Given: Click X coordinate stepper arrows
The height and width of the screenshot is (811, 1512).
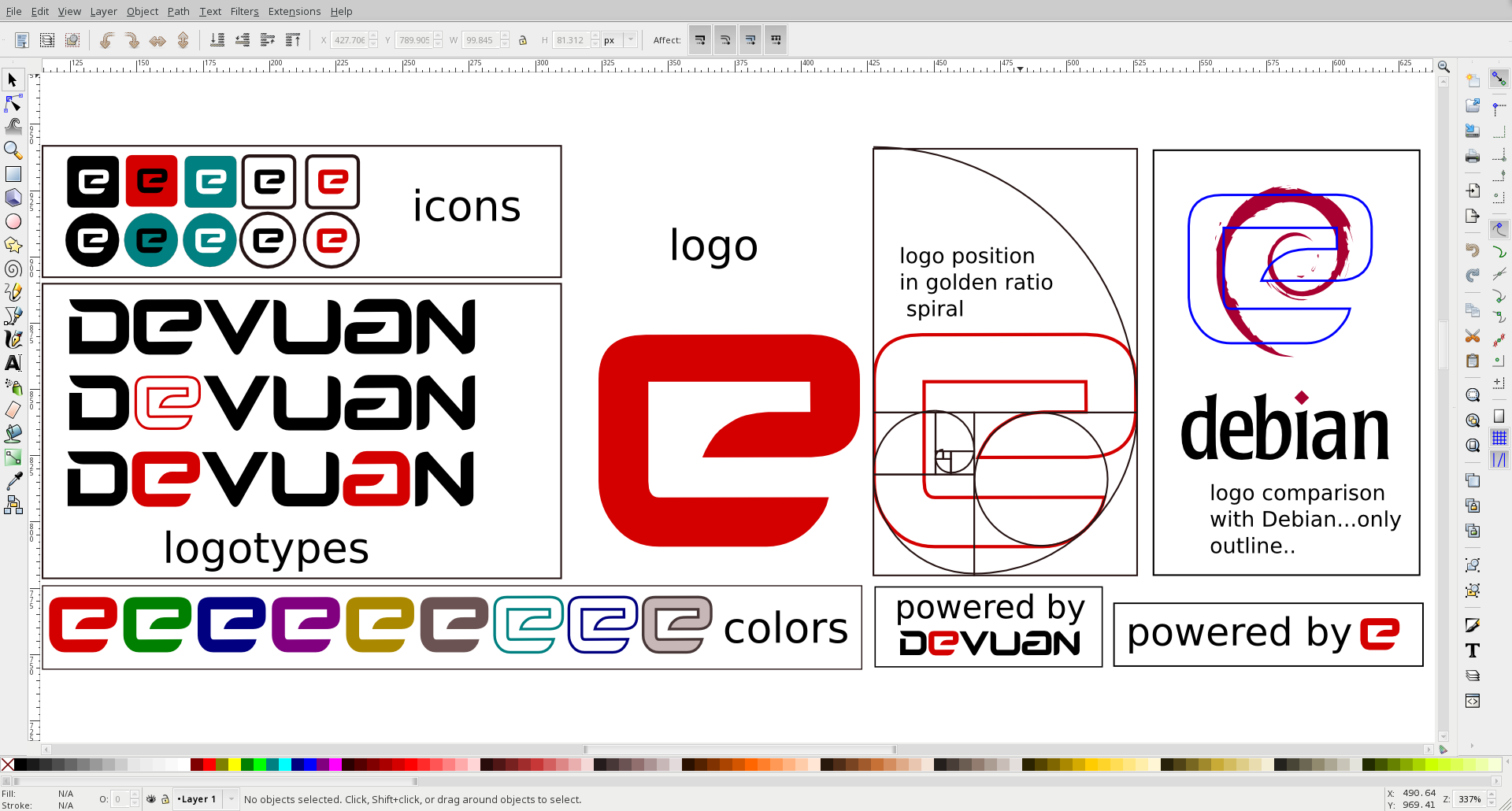Looking at the screenshot, I should coord(374,40).
